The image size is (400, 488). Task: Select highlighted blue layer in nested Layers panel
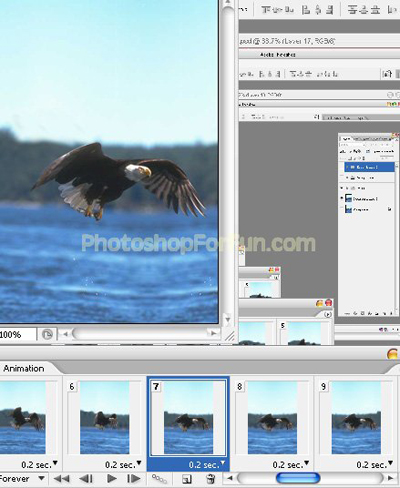[369, 167]
